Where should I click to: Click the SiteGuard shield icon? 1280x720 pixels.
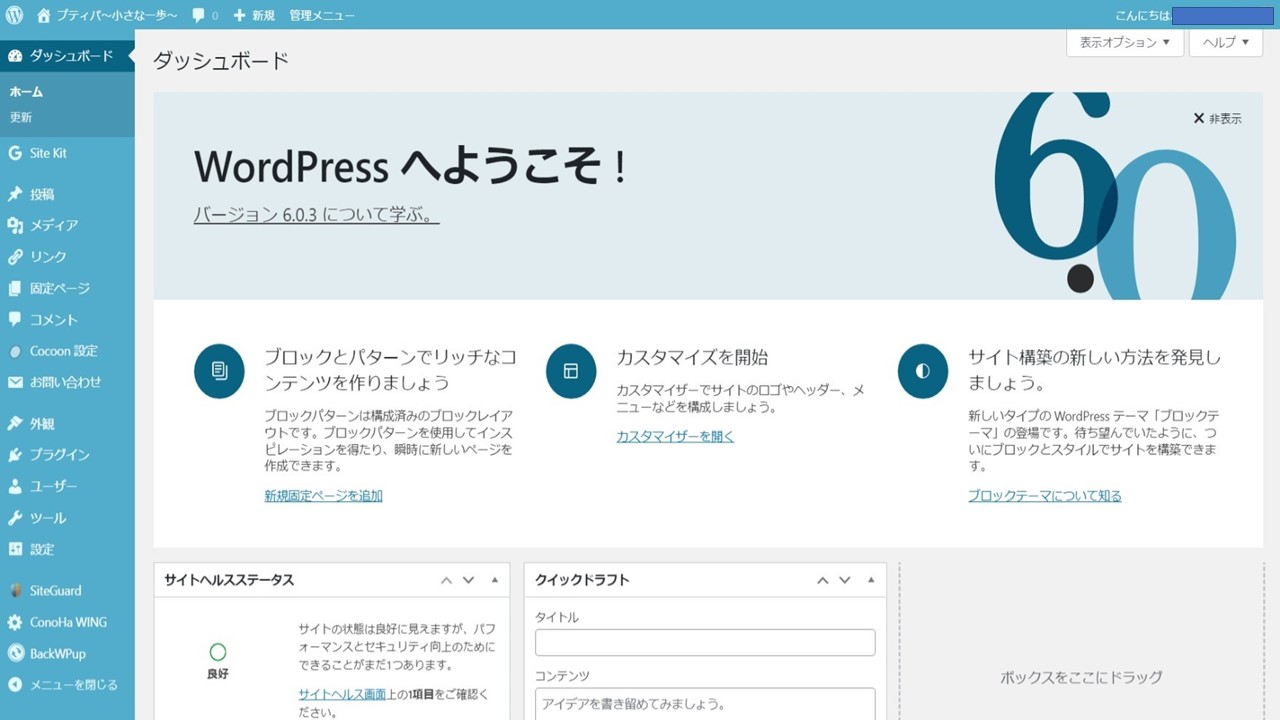15,590
